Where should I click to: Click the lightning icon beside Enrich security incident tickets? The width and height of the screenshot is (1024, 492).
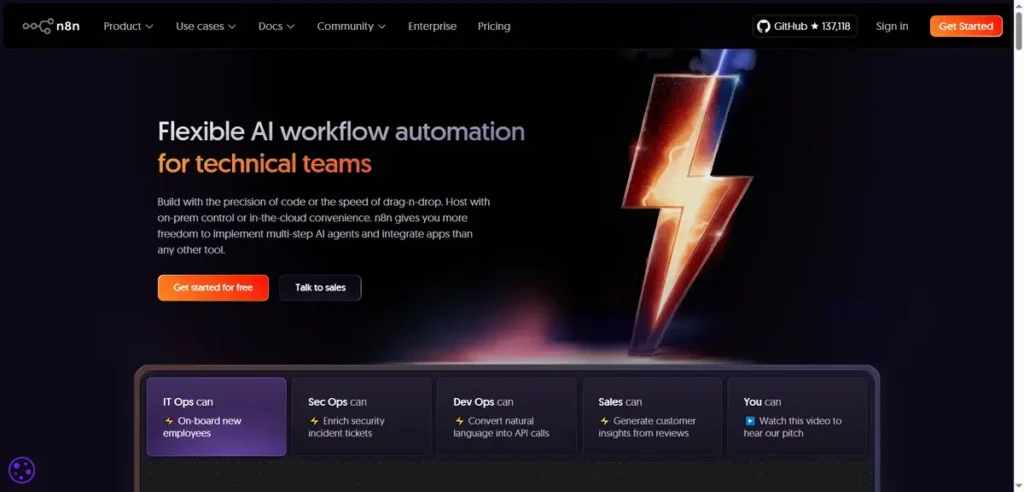314,421
